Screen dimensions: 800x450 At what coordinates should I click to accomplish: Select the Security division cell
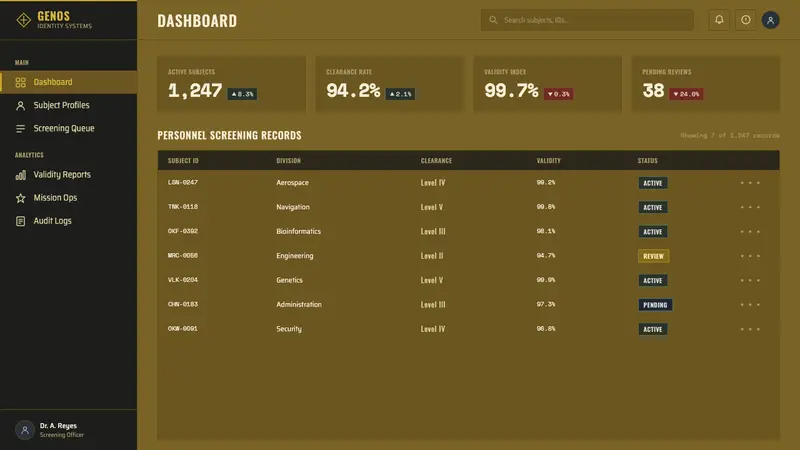(x=289, y=329)
